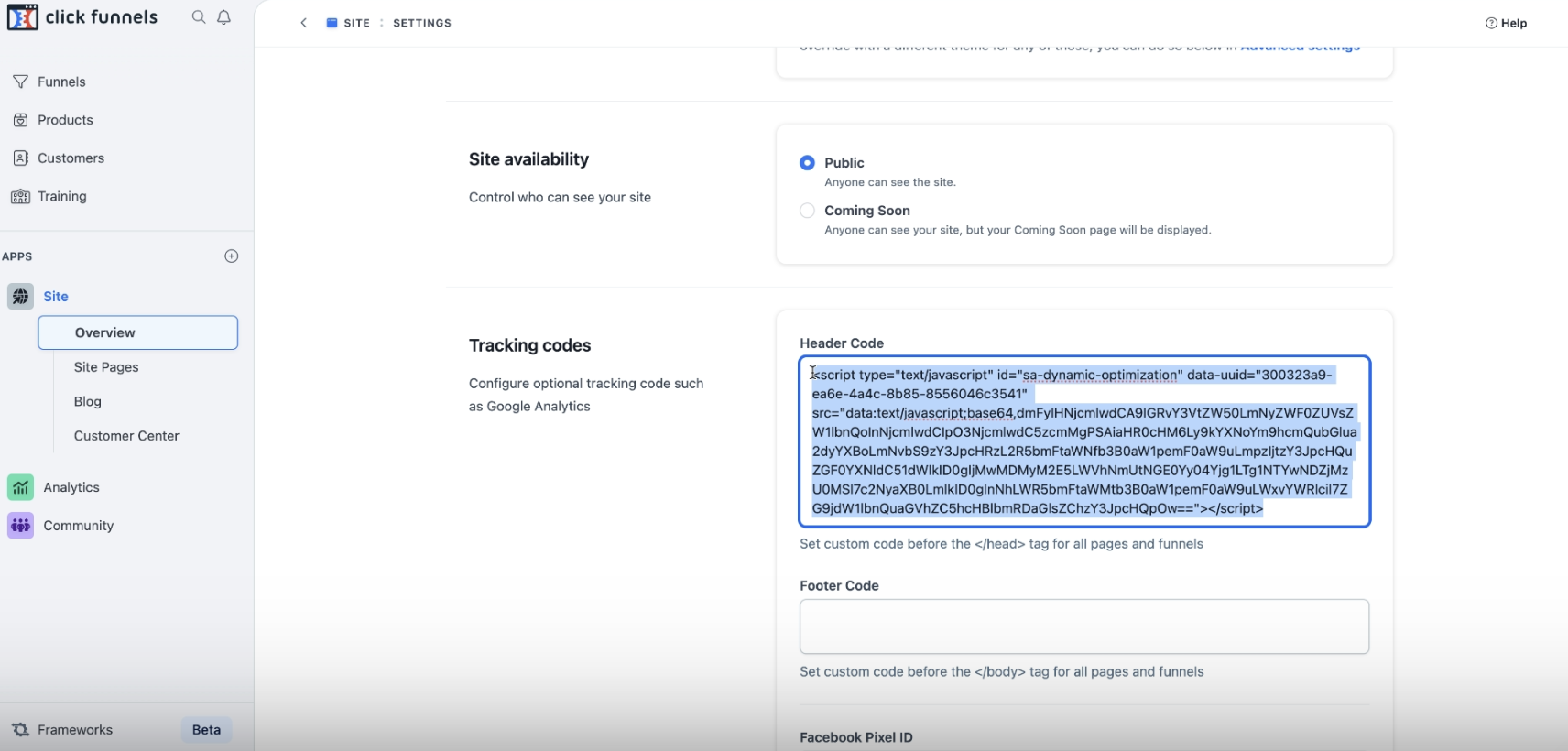This screenshot has height=751, width=1568.
Task: Click the search magnifier icon
Action: pos(197,16)
